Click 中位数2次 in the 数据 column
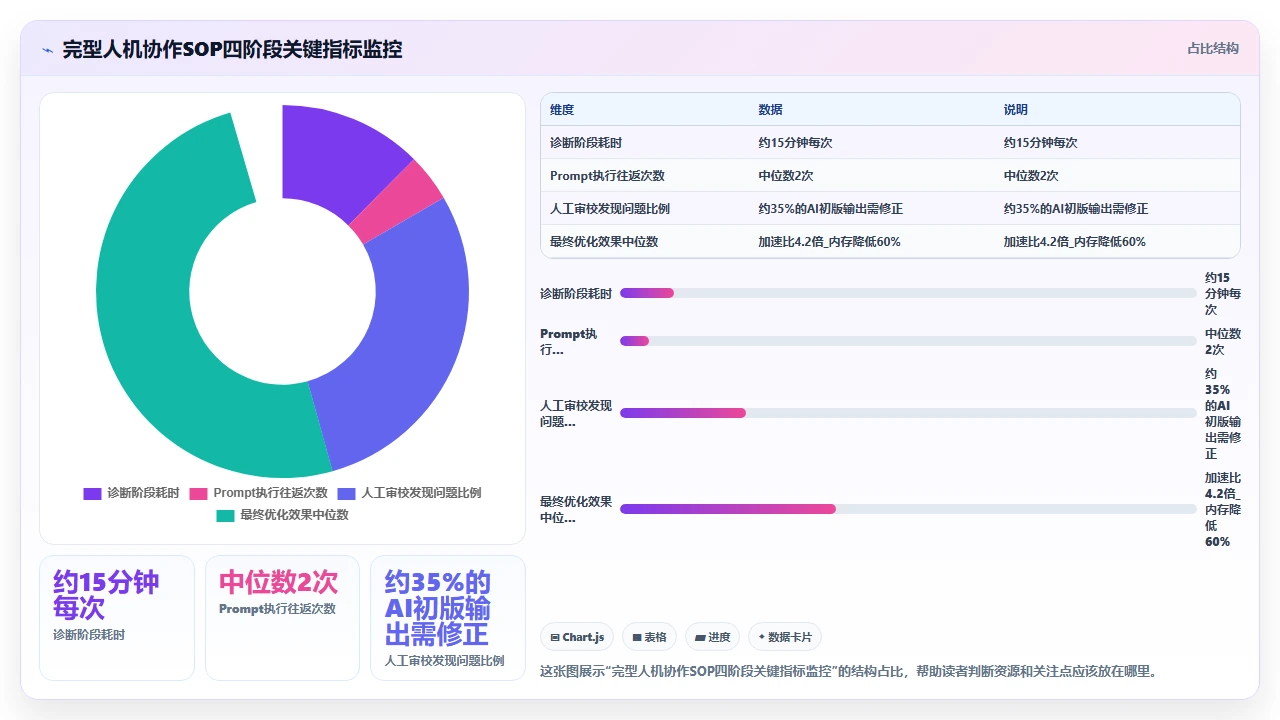1280x720 pixels. [786, 176]
